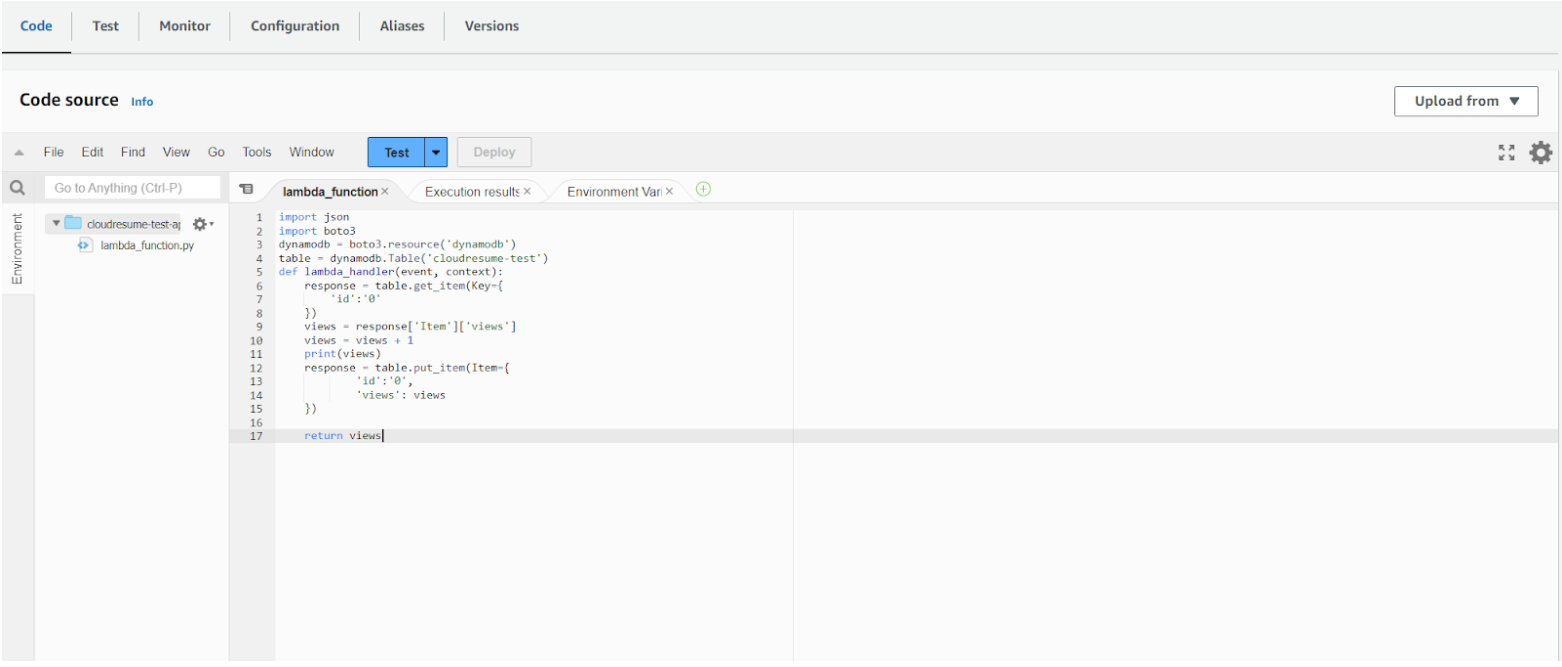Click the Deploy button

coord(494,152)
